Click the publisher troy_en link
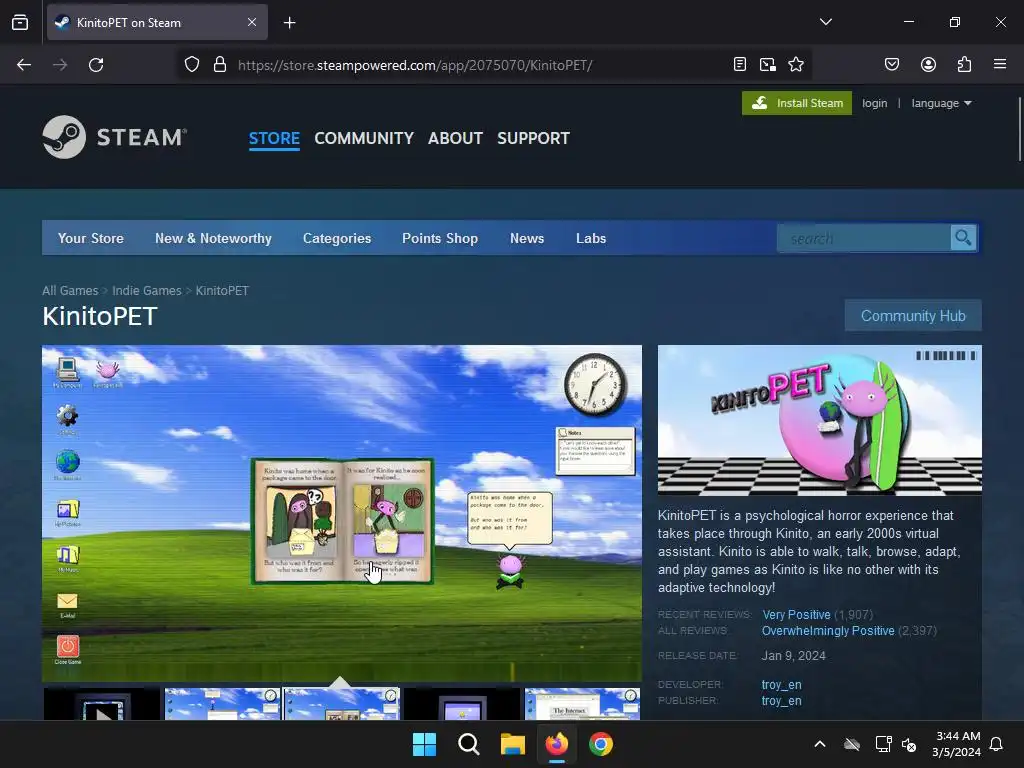The image size is (1024, 768). point(782,701)
